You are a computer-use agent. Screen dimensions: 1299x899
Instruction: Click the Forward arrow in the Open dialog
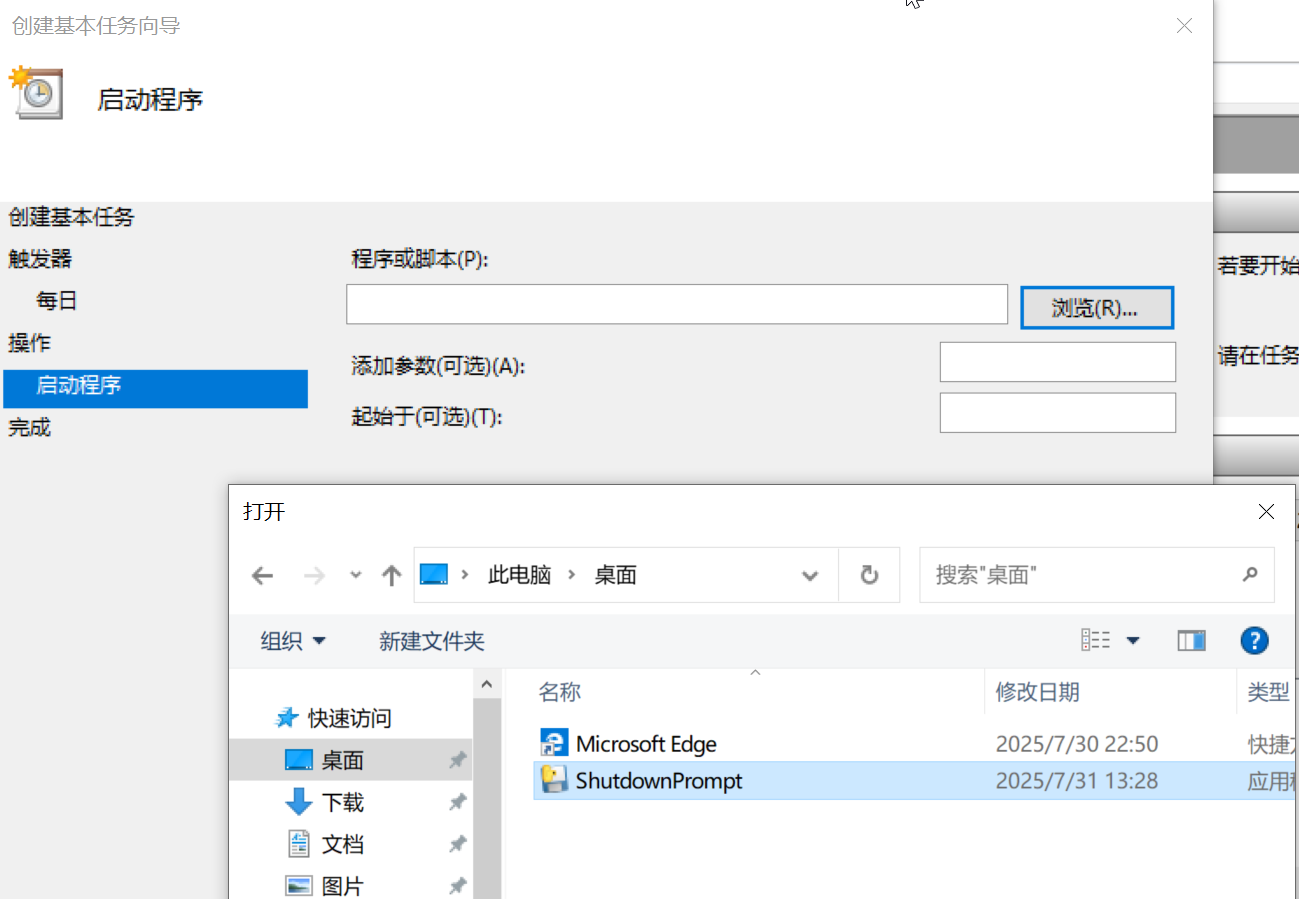314,575
